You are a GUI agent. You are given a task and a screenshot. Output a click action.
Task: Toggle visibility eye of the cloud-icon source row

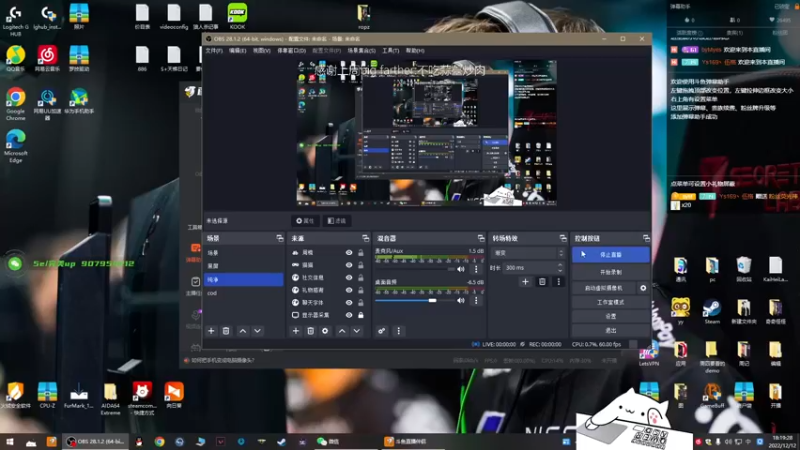pyautogui.click(x=349, y=253)
